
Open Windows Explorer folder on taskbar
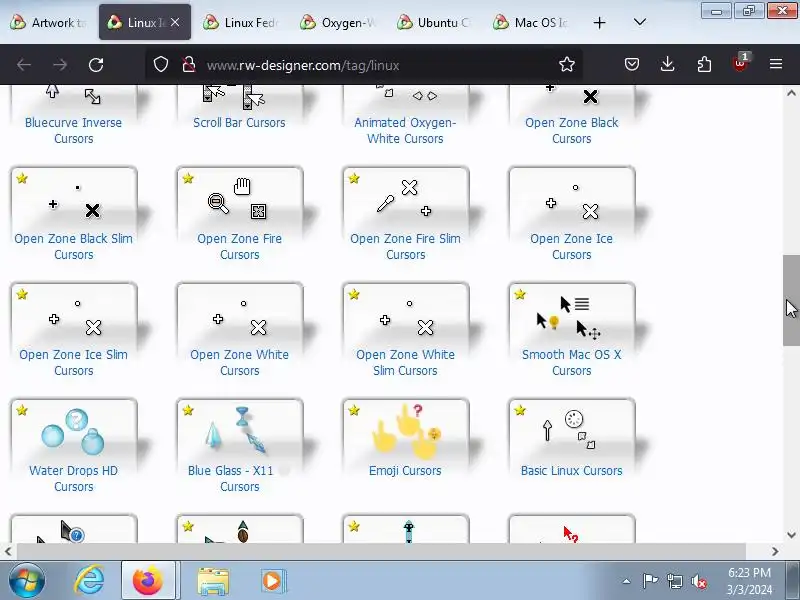(213, 581)
